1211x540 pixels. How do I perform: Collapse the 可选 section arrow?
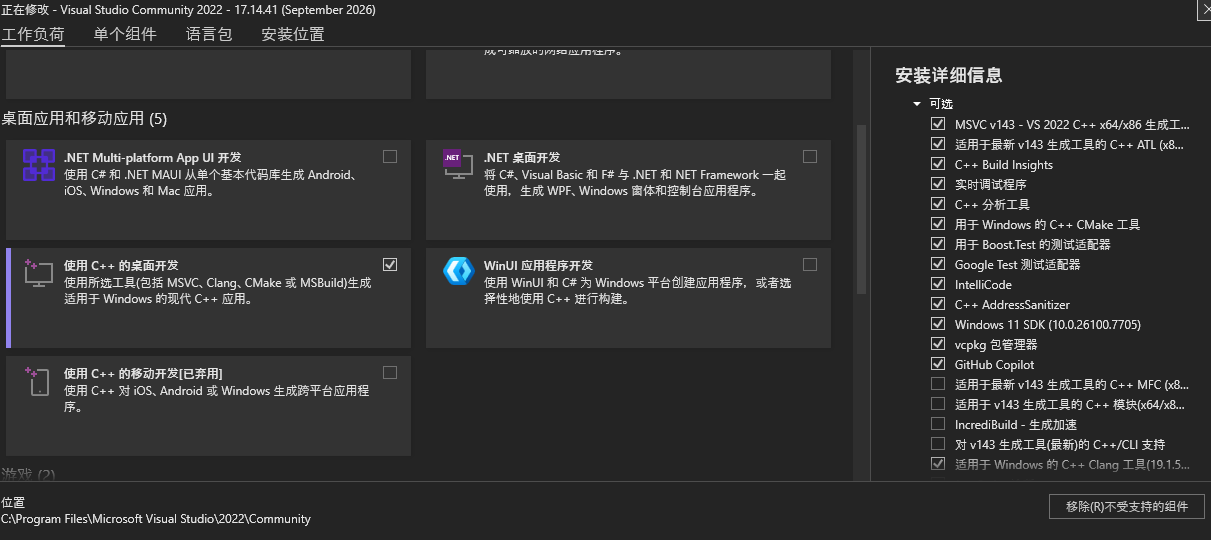pos(916,104)
